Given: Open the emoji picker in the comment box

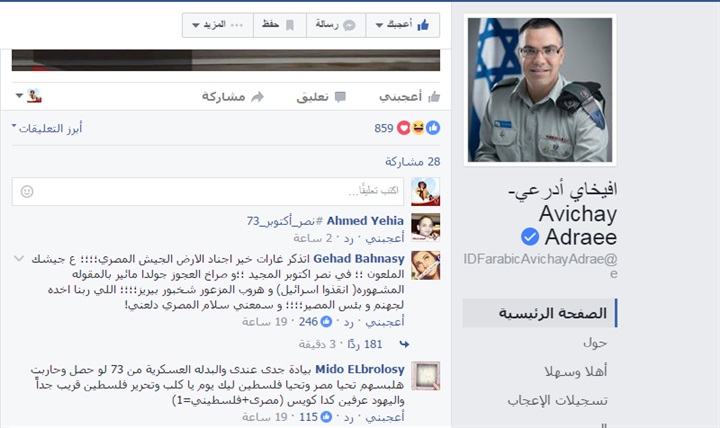Looking at the screenshot, I should (27, 191).
